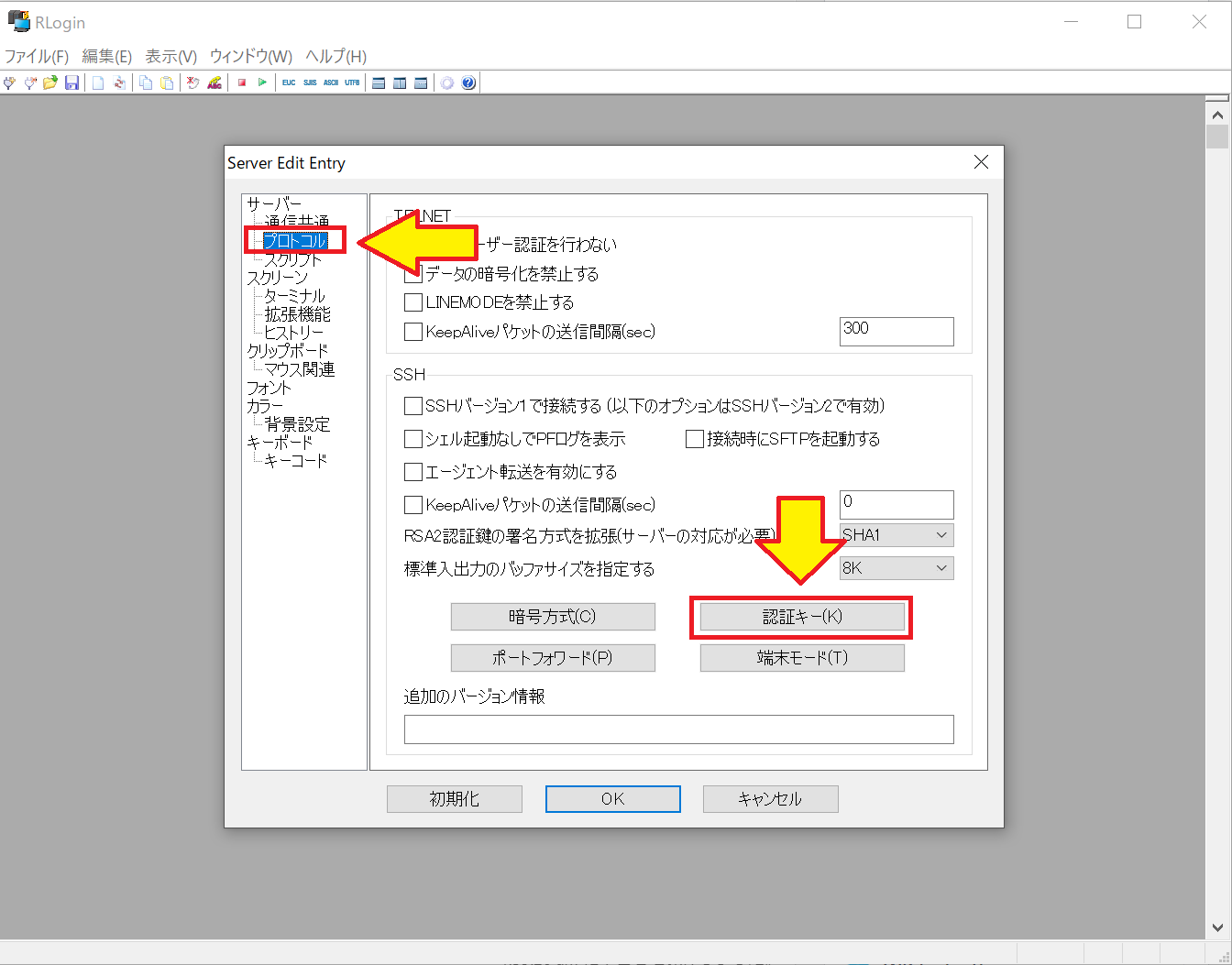Open the 表示 menu
The height and width of the screenshot is (965, 1232).
(x=168, y=56)
